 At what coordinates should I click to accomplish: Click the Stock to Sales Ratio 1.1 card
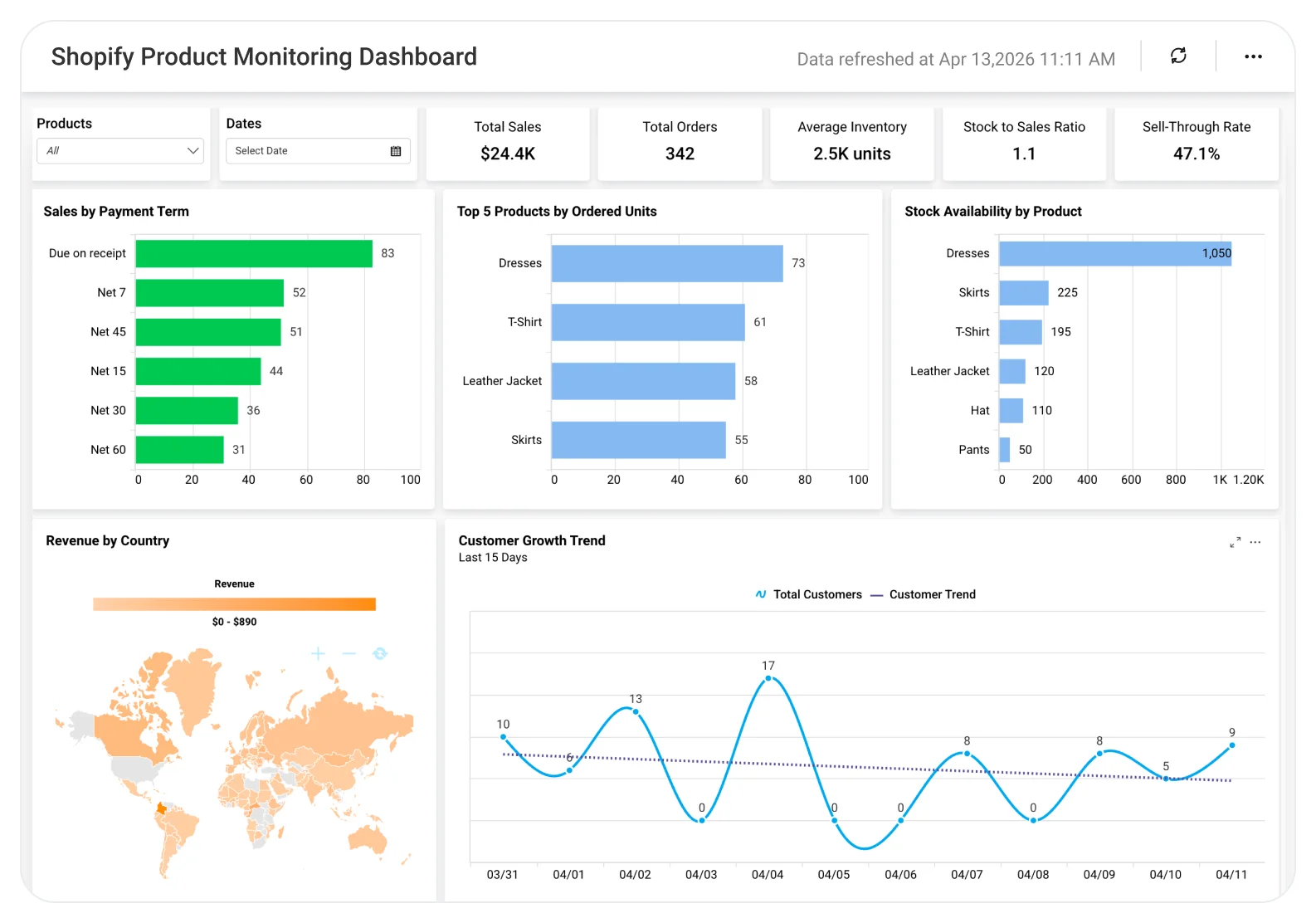pos(1024,144)
